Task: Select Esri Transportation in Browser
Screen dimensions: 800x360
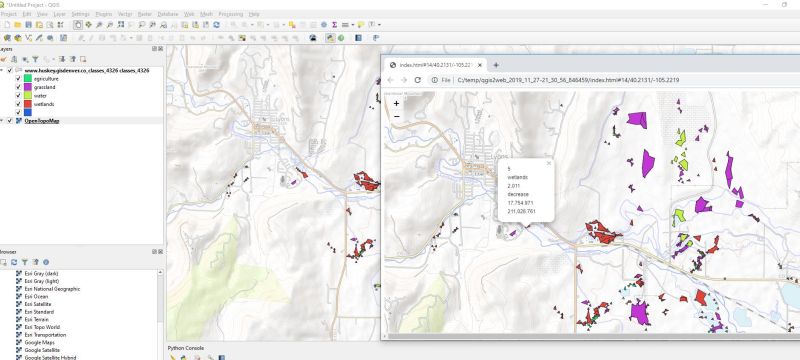Action: coord(45,335)
